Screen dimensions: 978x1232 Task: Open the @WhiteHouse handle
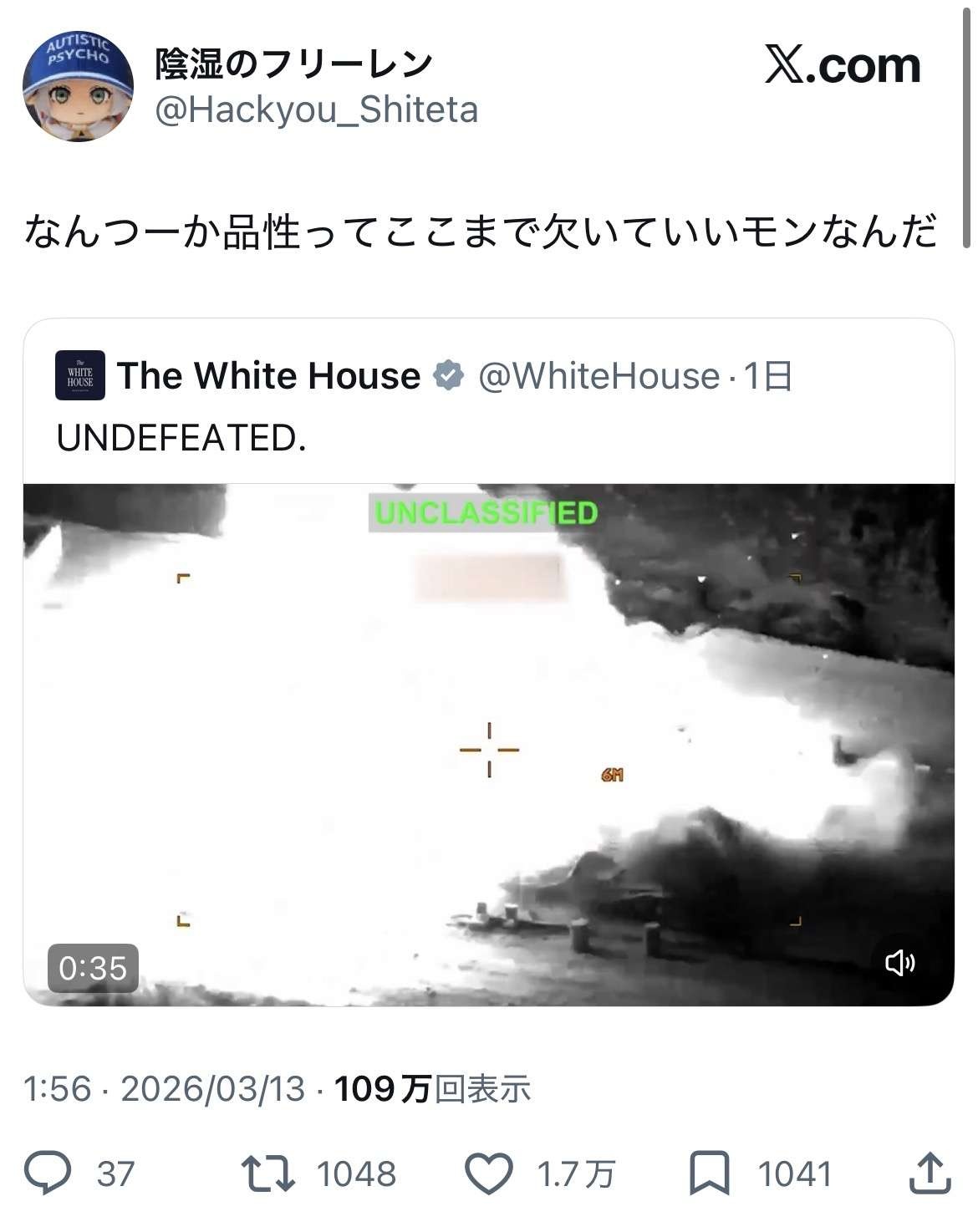(x=599, y=376)
